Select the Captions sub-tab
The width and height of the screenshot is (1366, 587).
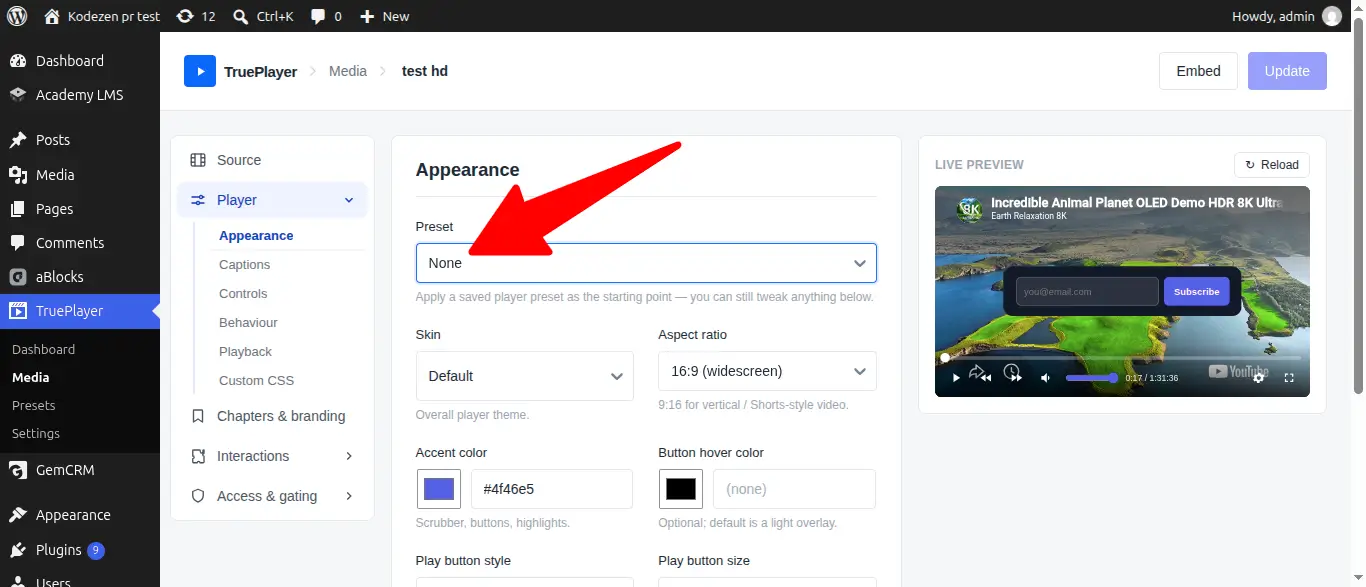point(245,265)
